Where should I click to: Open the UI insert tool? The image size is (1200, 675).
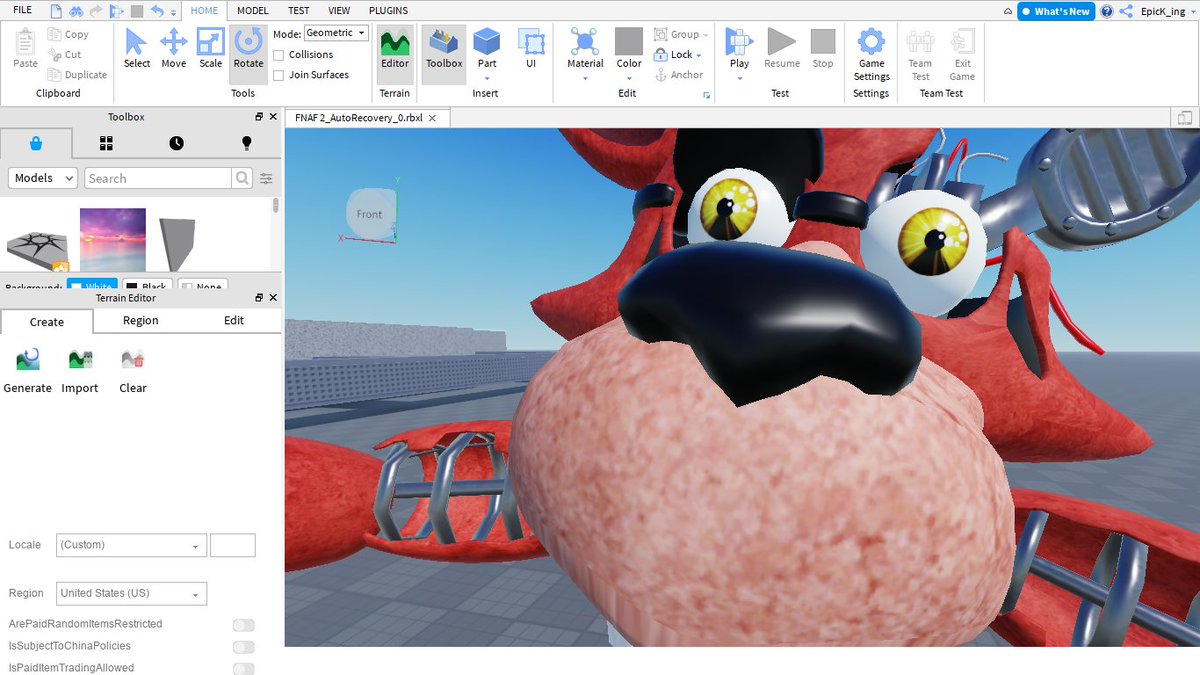[531, 50]
